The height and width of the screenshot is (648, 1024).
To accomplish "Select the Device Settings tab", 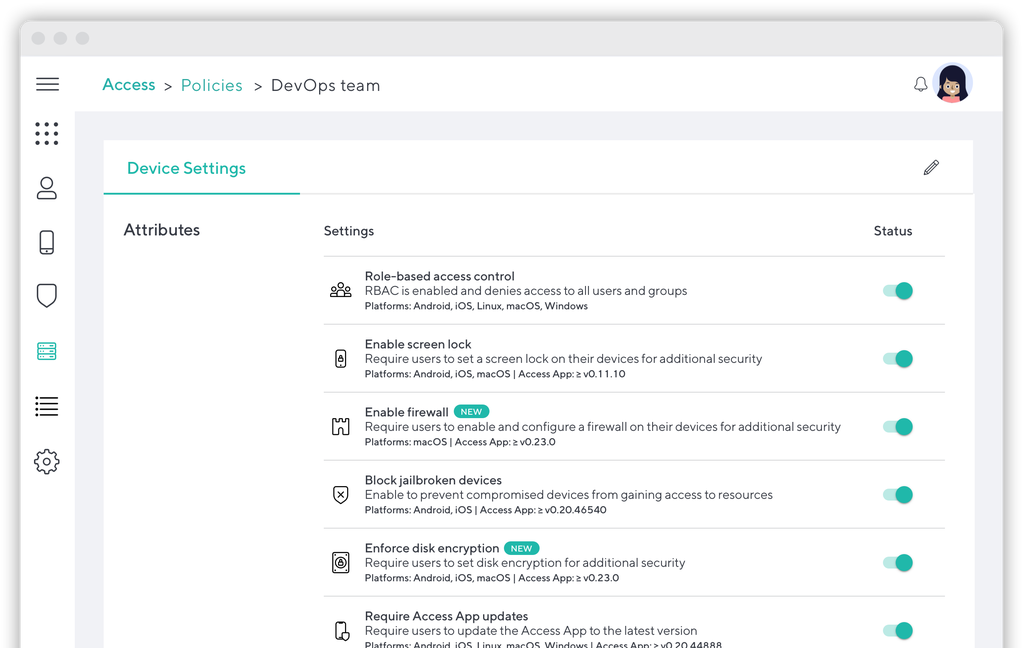I will pos(186,168).
